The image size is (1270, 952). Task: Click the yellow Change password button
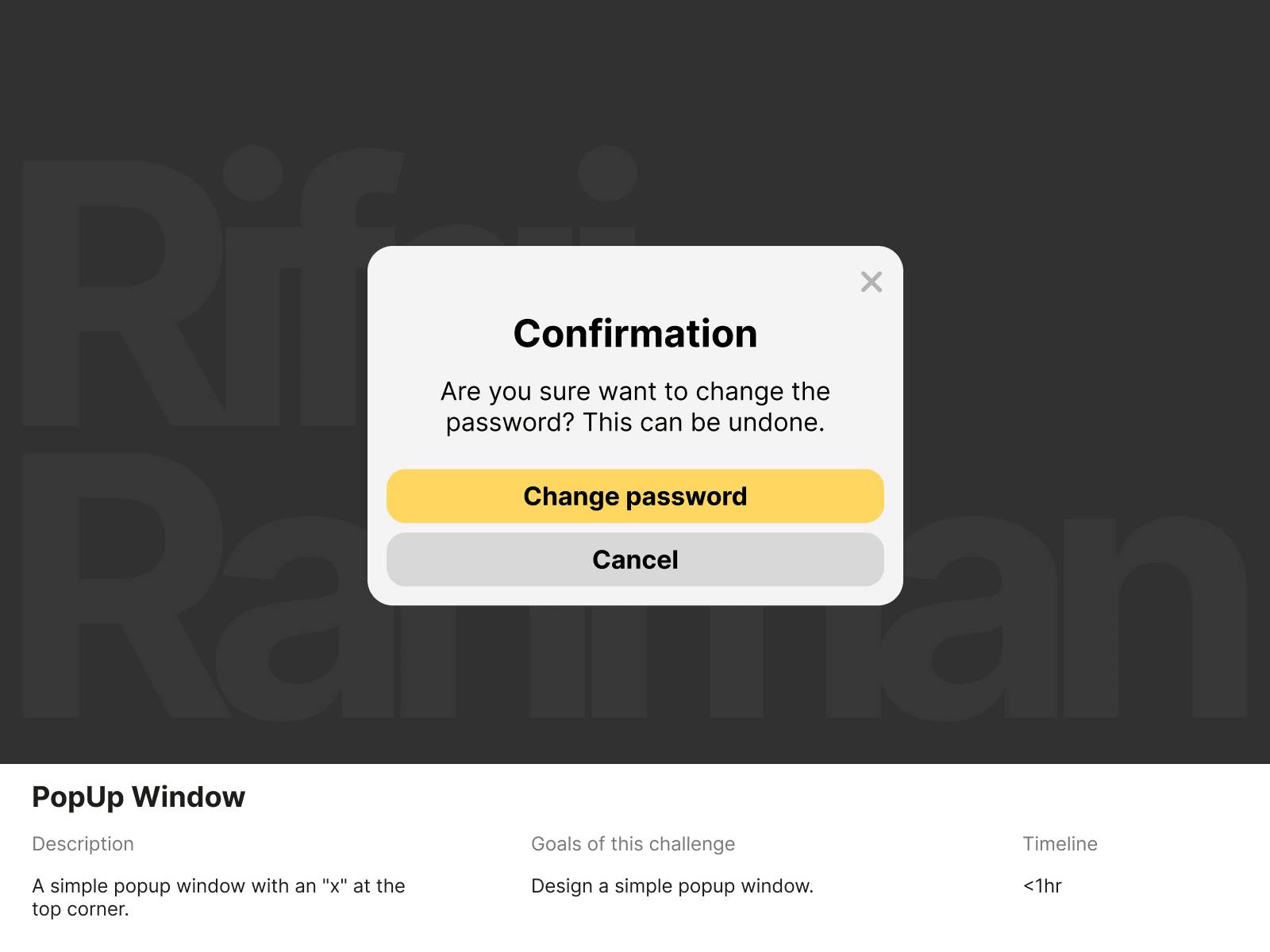tap(634, 496)
